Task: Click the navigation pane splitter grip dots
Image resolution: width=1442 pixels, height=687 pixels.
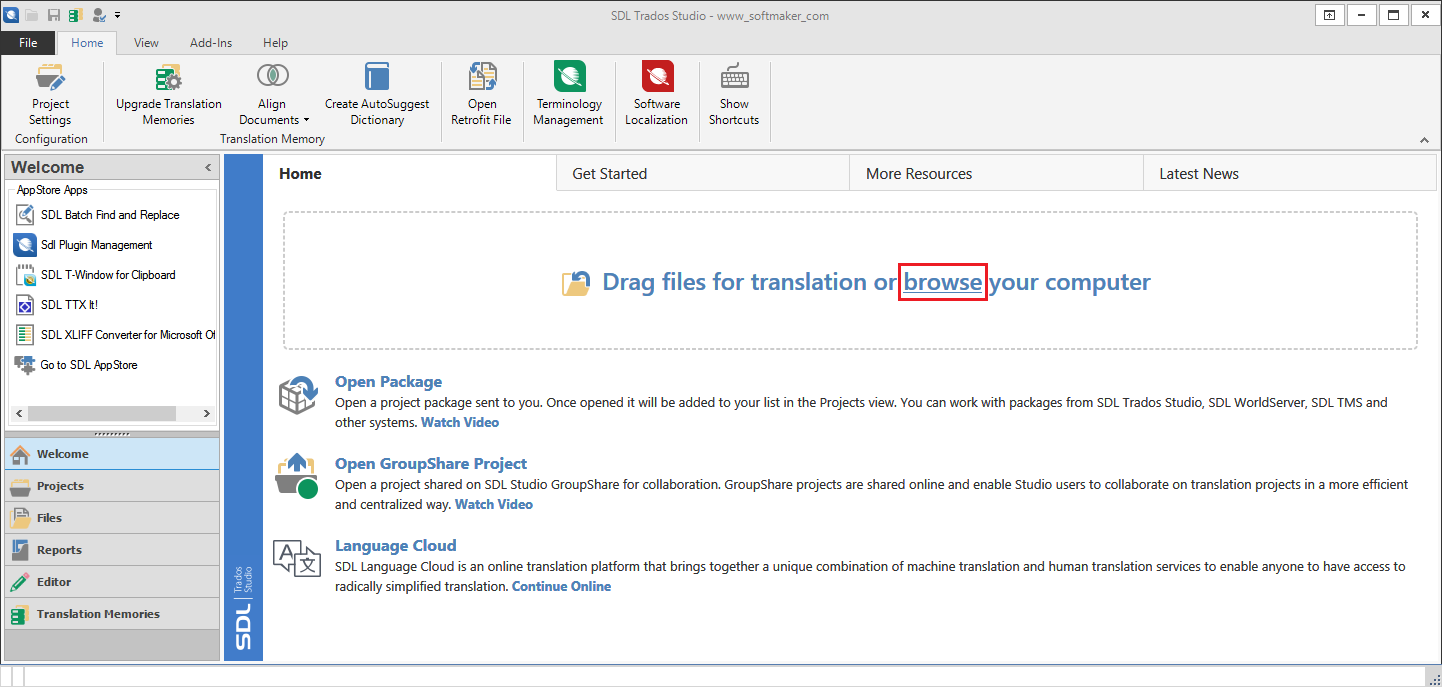Action: [x=112, y=434]
